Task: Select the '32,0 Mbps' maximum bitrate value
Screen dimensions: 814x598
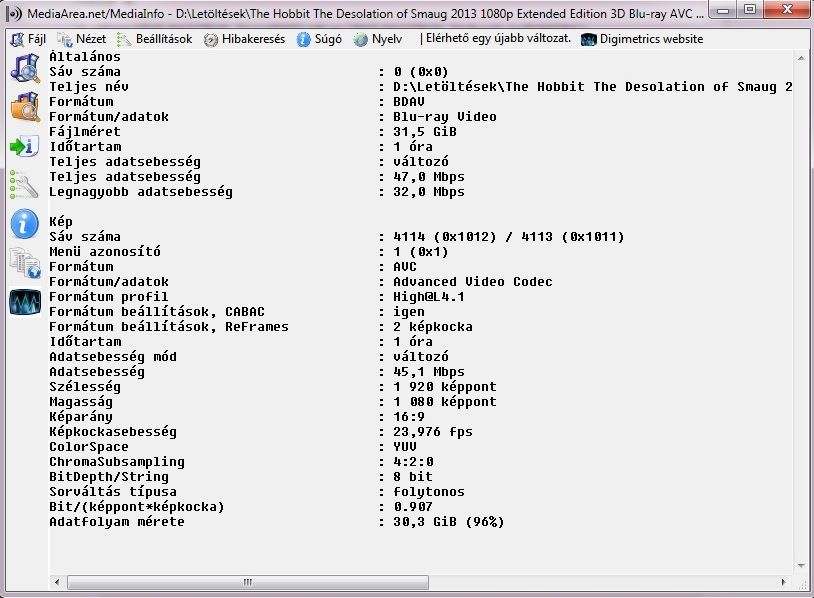Action: click(x=429, y=192)
